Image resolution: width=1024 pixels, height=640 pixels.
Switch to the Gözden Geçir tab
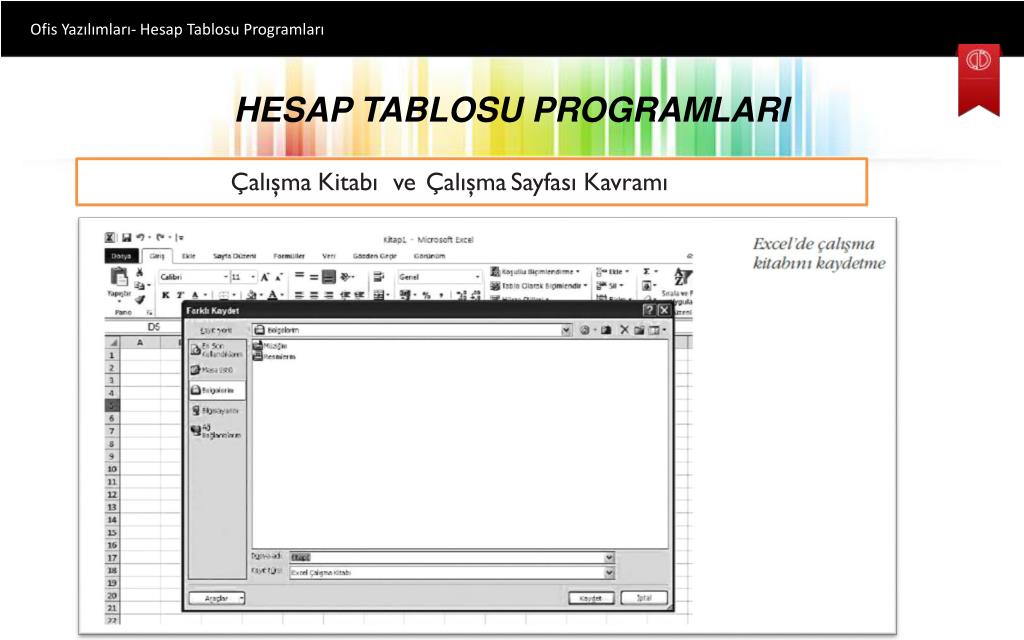[374, 256]
